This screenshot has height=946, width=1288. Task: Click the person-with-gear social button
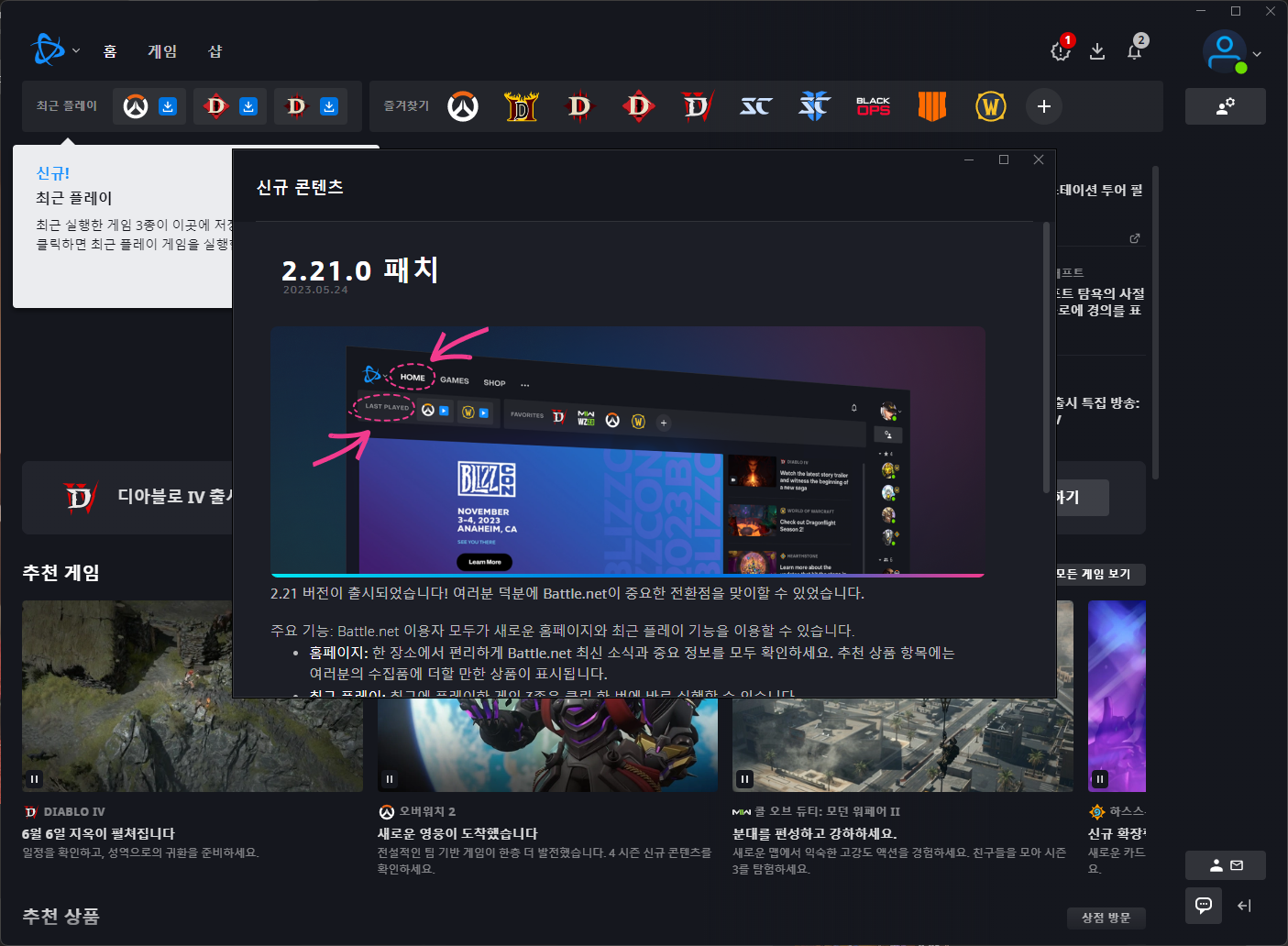pyautogui.click(x=1226, y=106)
